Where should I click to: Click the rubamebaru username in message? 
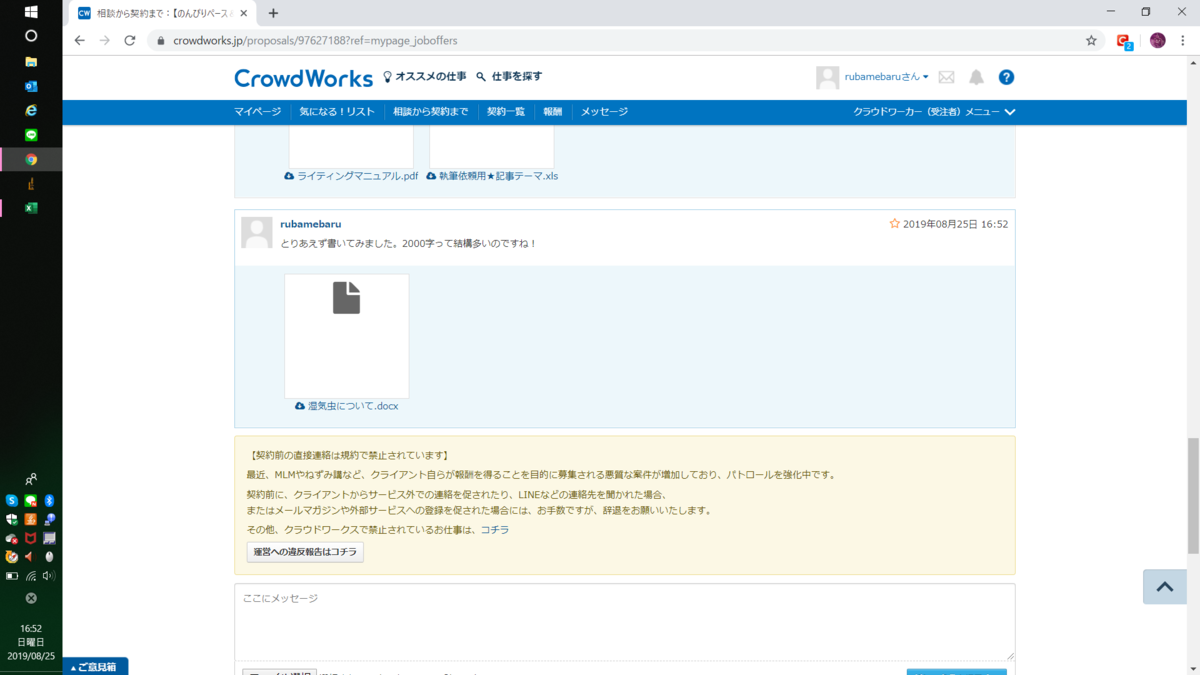(310, 224)
